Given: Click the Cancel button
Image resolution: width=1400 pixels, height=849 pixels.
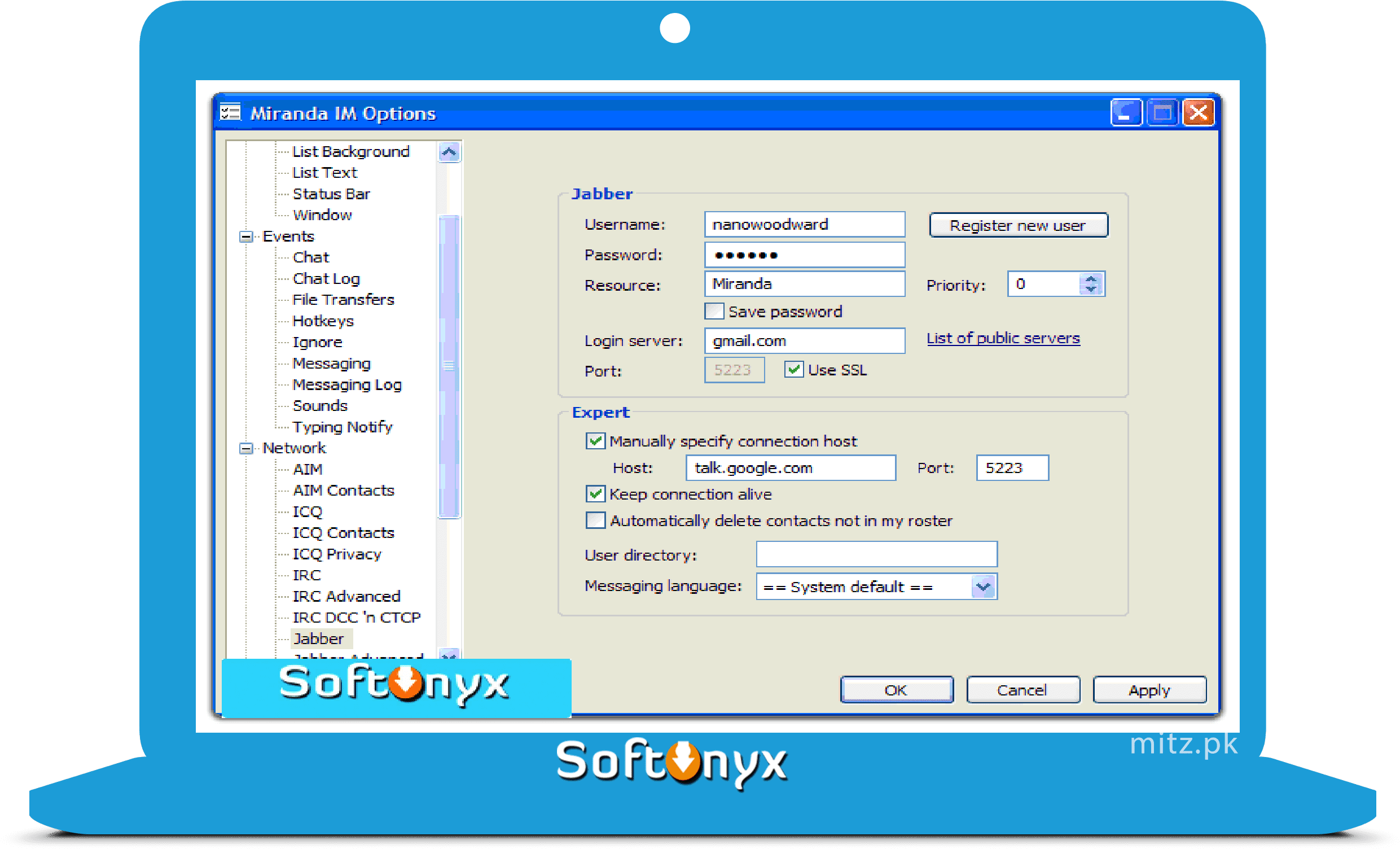Looking at the screenshot, I should tap(1022, 690).
